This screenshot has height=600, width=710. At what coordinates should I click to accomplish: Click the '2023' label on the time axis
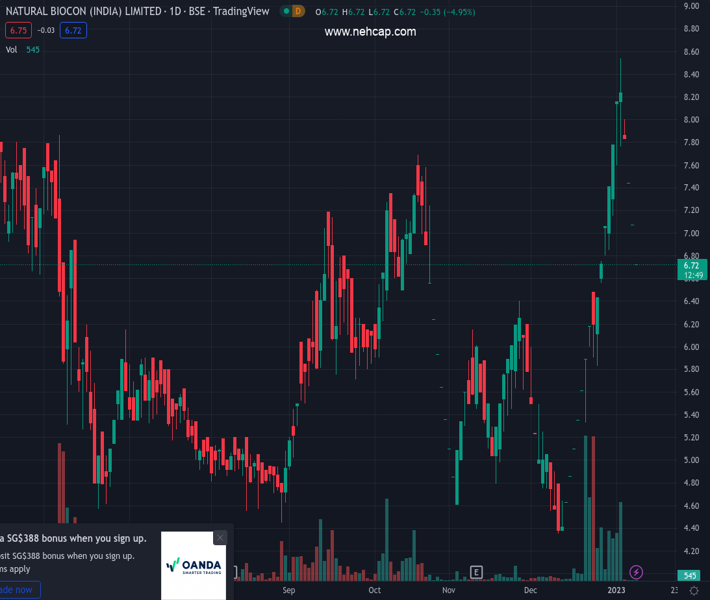617,591
